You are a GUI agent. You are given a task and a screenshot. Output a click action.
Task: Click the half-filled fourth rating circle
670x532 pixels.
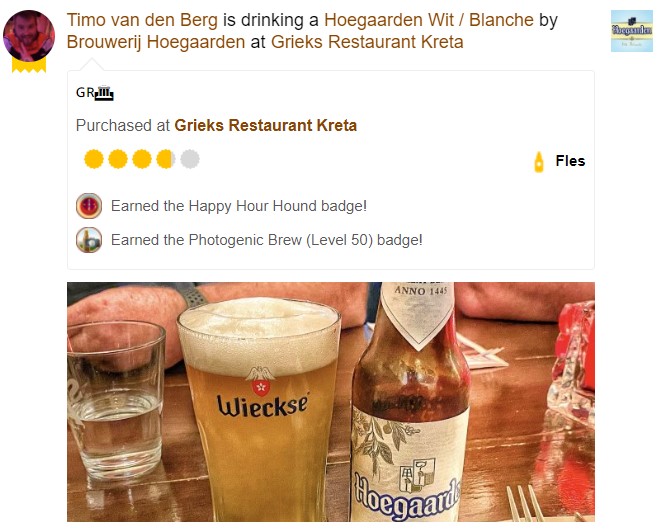166,159
